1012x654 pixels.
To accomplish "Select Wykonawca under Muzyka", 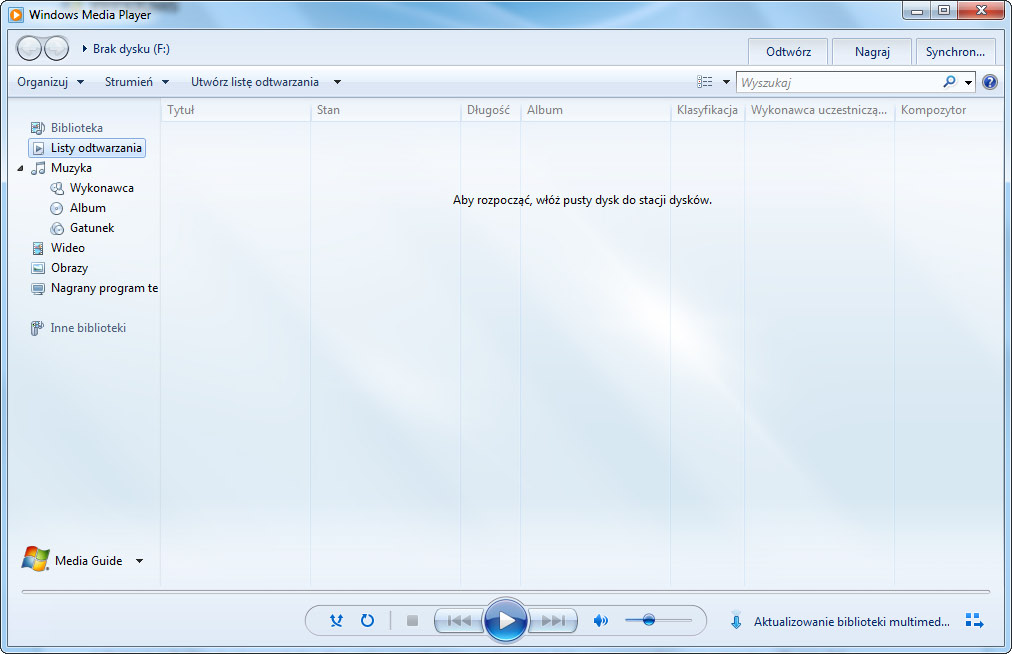I will coord(102,188).
